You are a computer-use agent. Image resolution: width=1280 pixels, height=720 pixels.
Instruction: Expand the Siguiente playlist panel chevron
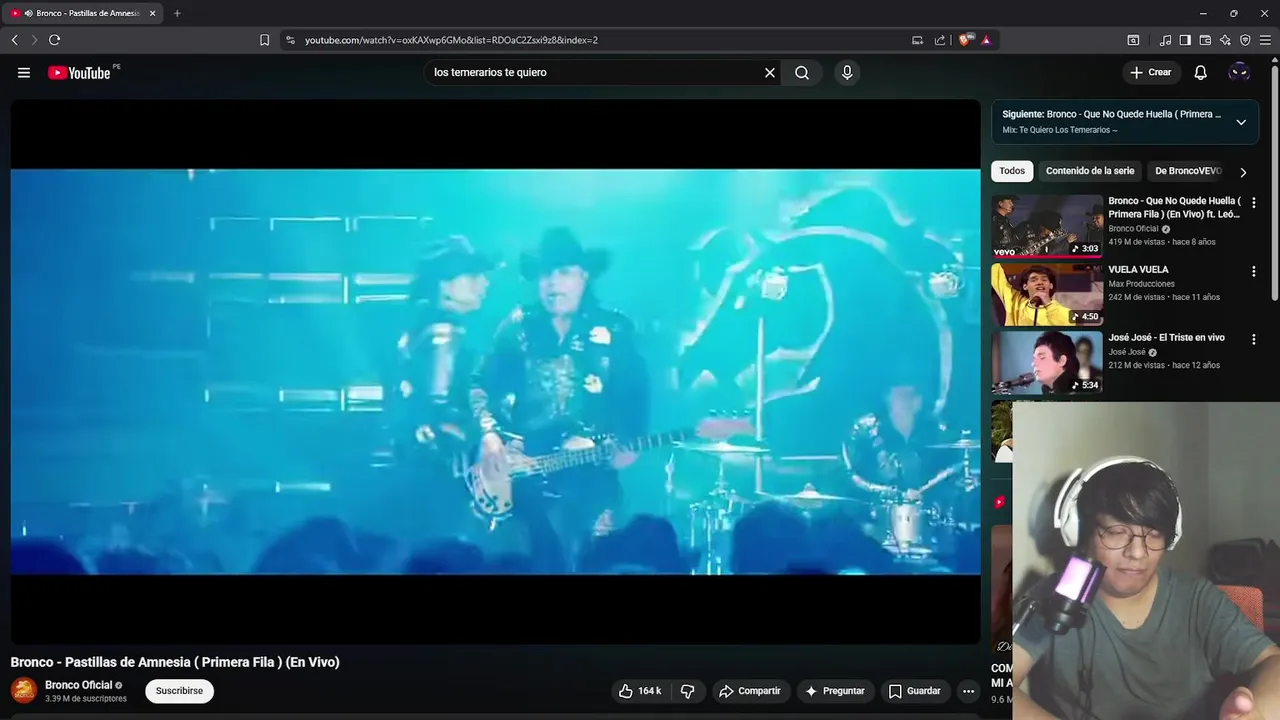tap(1241, 122)
